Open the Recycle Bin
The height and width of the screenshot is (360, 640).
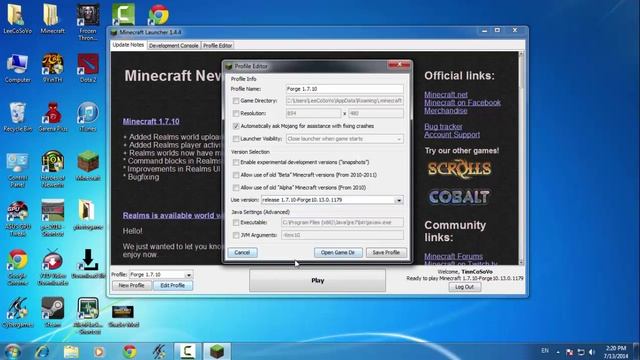(18, 118)
